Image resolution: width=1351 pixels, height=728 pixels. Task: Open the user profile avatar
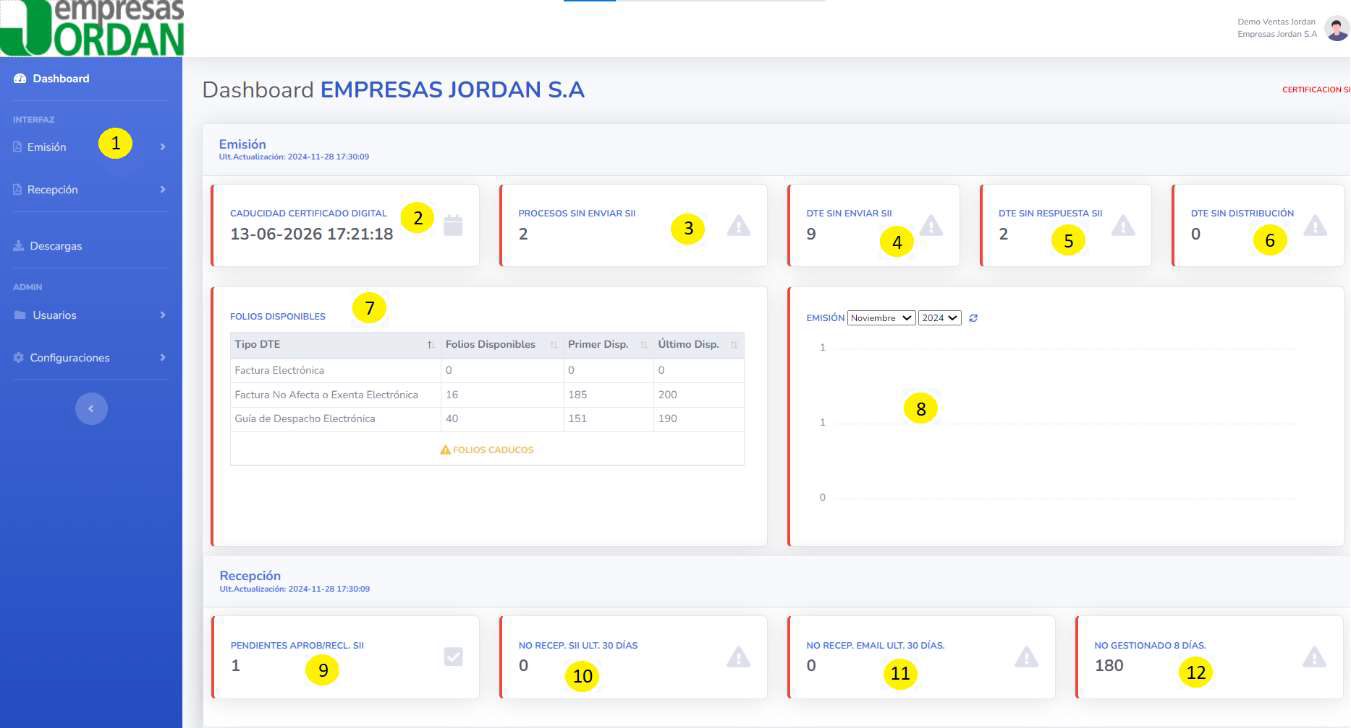pyautogui.click(x=1337, y=28)
